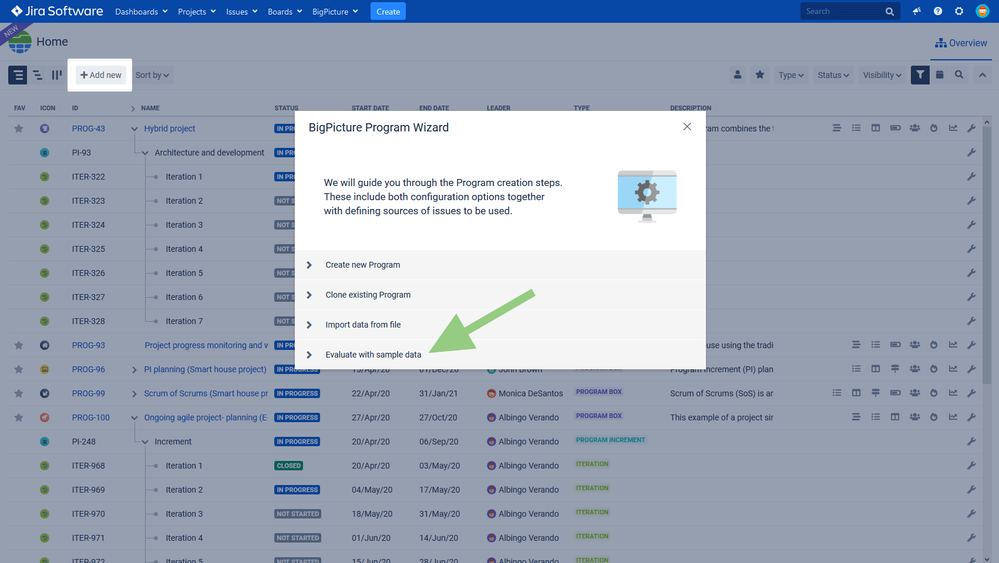
Task: Open PROG-96 ID link
Action: coord(88,369)
